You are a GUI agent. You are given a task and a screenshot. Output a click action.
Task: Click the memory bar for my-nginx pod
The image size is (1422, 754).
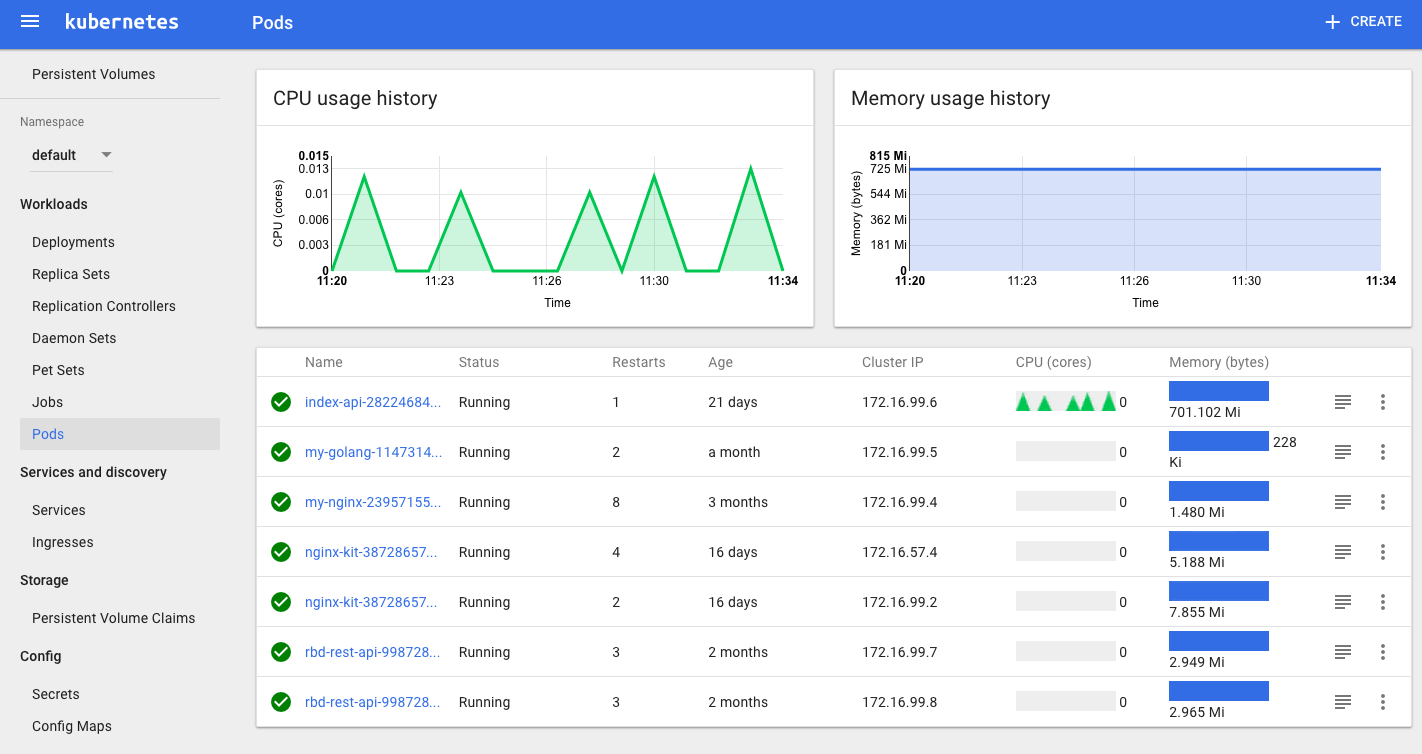tap(1219, 491)
